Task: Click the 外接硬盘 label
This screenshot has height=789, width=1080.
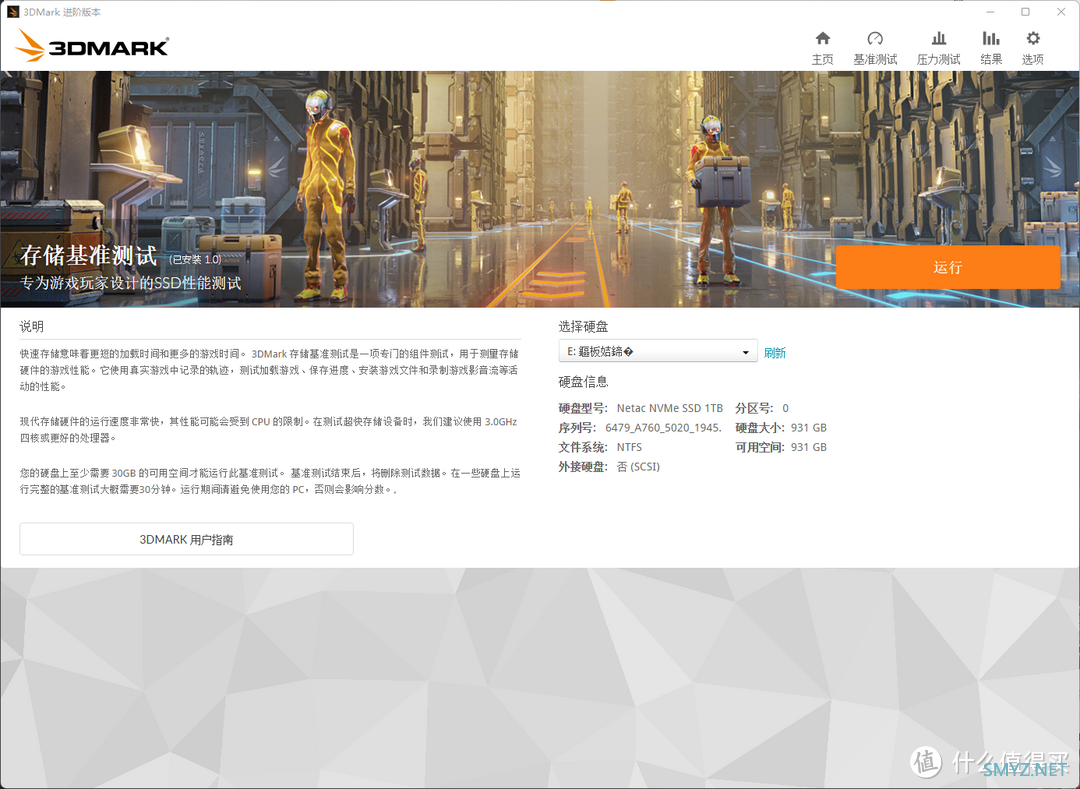Action: tap(583, 467)
